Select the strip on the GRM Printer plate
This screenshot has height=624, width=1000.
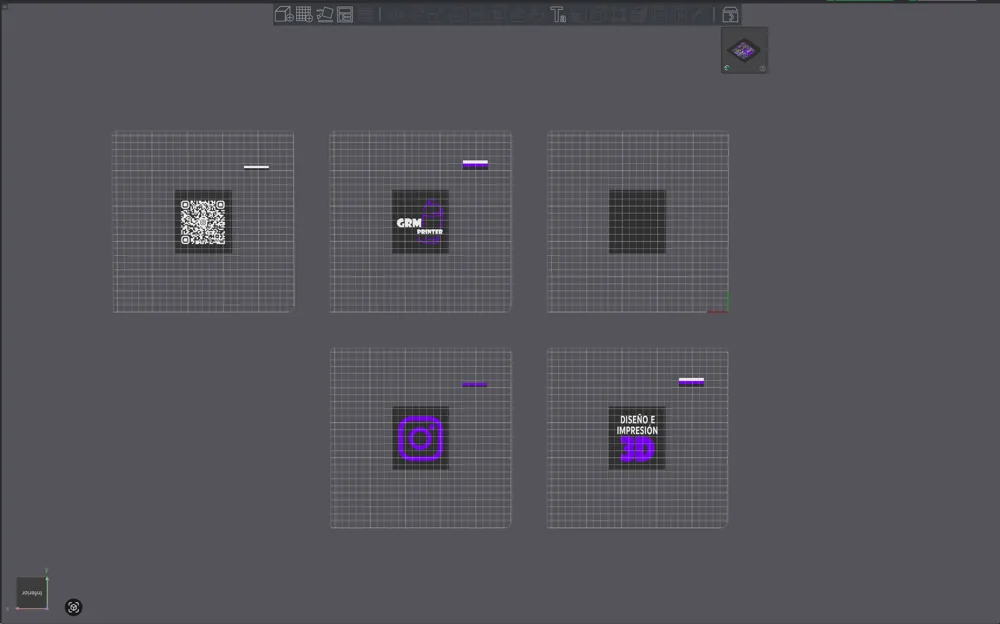click(x=475, y=164)
